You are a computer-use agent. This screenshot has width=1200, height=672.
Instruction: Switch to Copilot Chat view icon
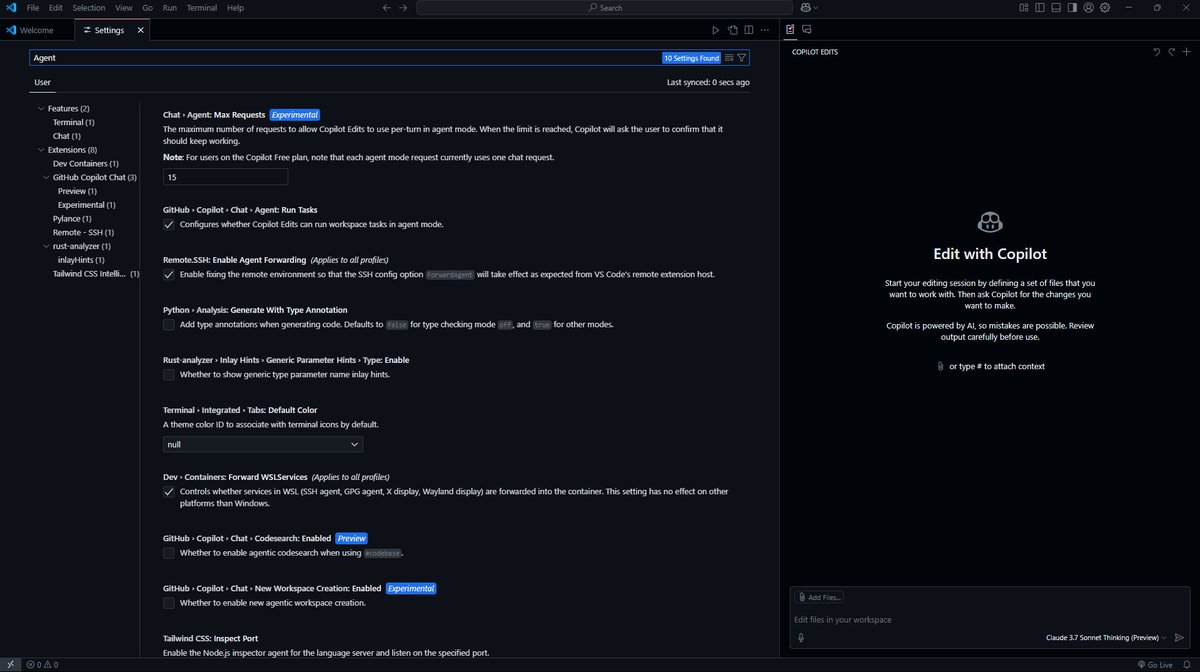pos(806,30)
